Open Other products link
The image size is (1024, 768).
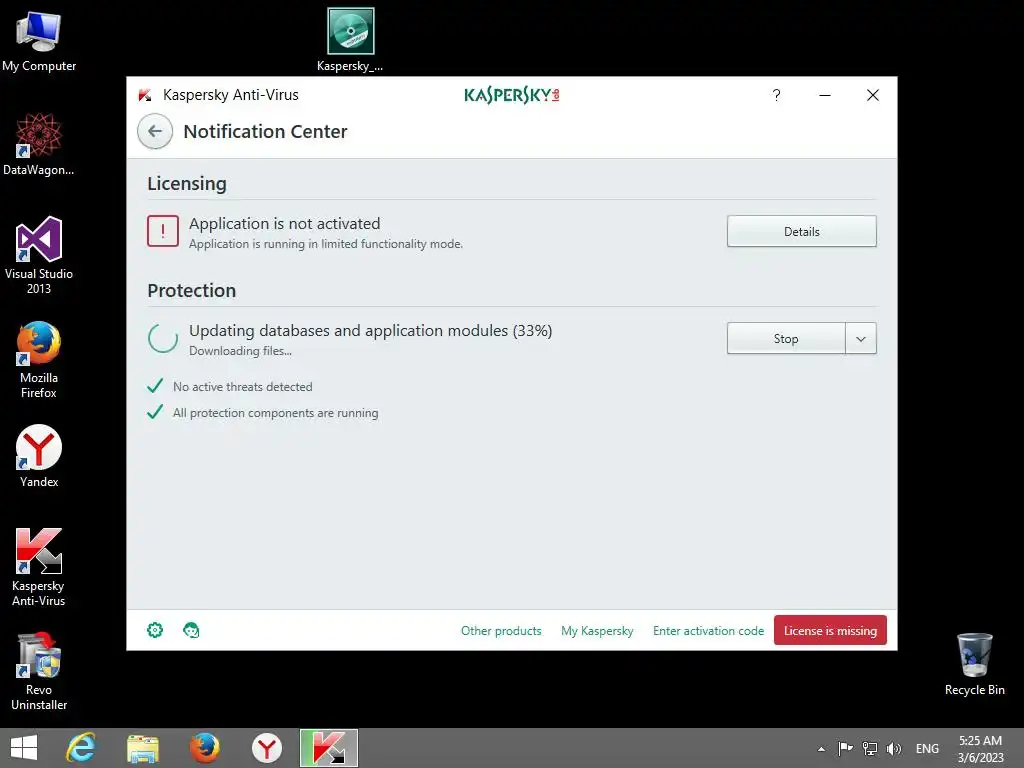point(501,631)
